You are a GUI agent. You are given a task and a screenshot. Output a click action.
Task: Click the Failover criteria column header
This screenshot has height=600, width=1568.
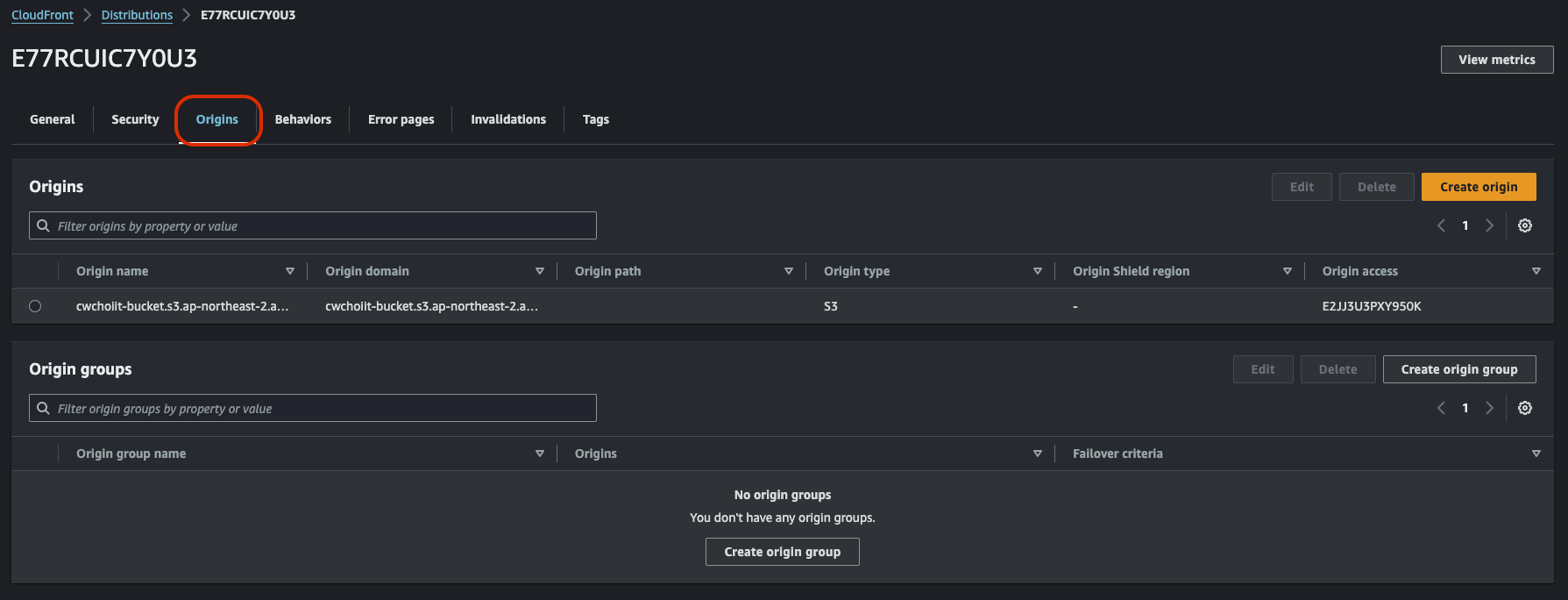[1117, 454]
